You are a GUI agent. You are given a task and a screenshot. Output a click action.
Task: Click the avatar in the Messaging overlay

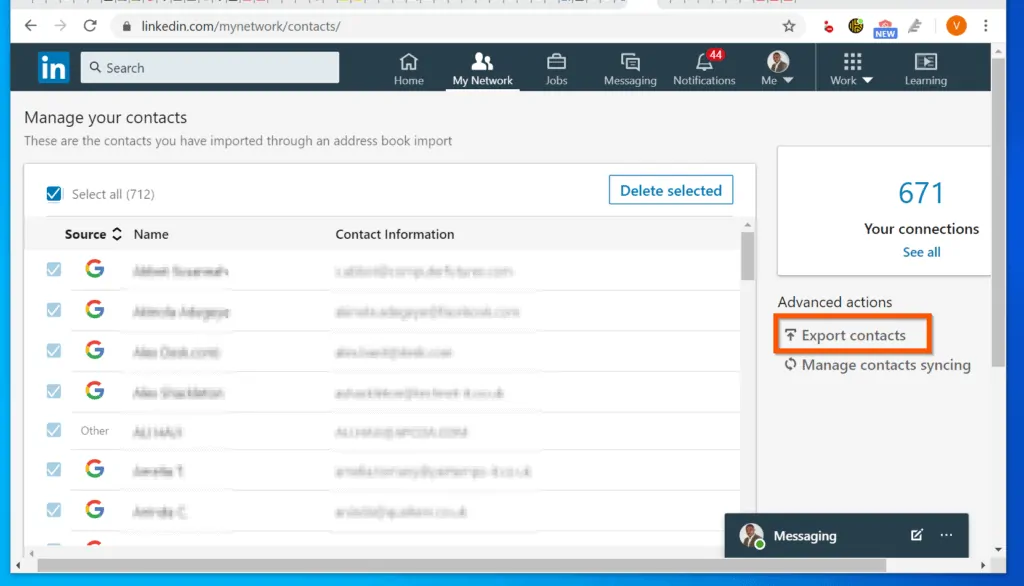click(752, 536)
